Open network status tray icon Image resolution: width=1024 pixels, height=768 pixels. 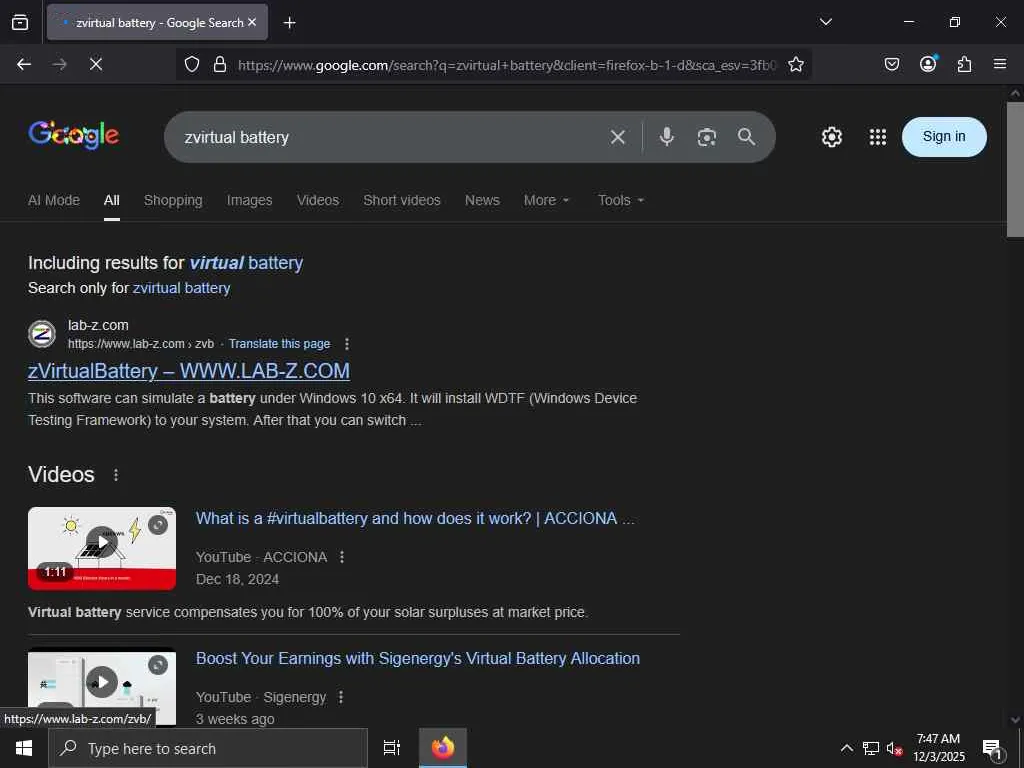tap(871, 748)
